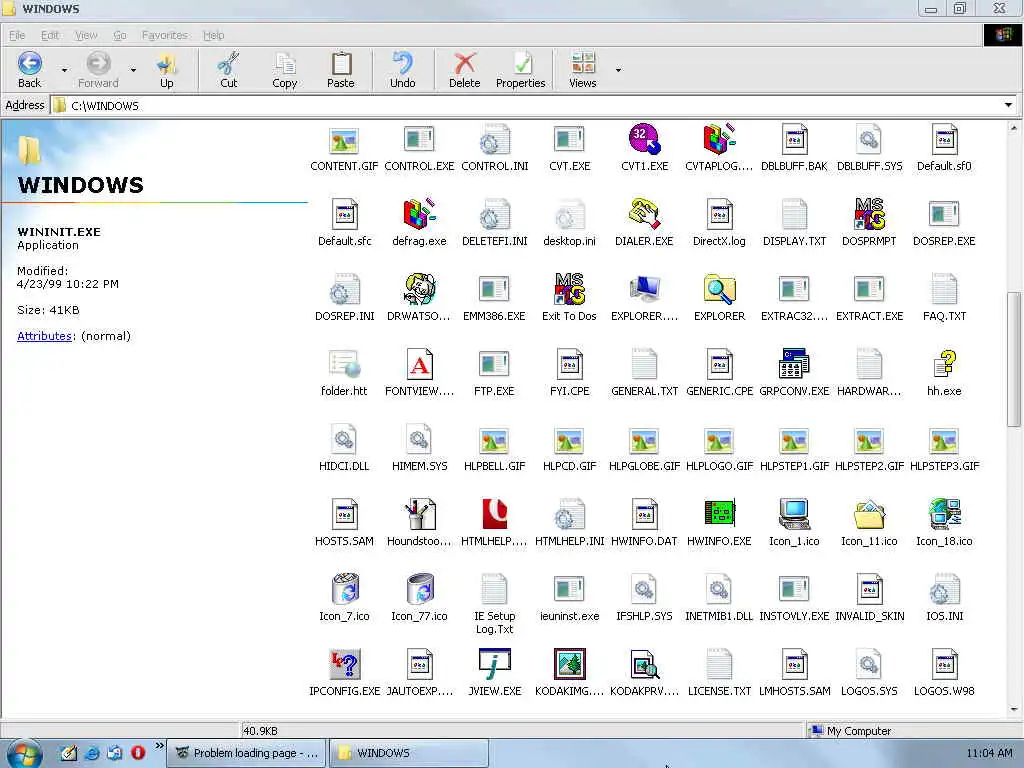Screen dimensions: 1024x768
Task: Click the scrollbar down arrow
Action: click(x=1014, y=709)
